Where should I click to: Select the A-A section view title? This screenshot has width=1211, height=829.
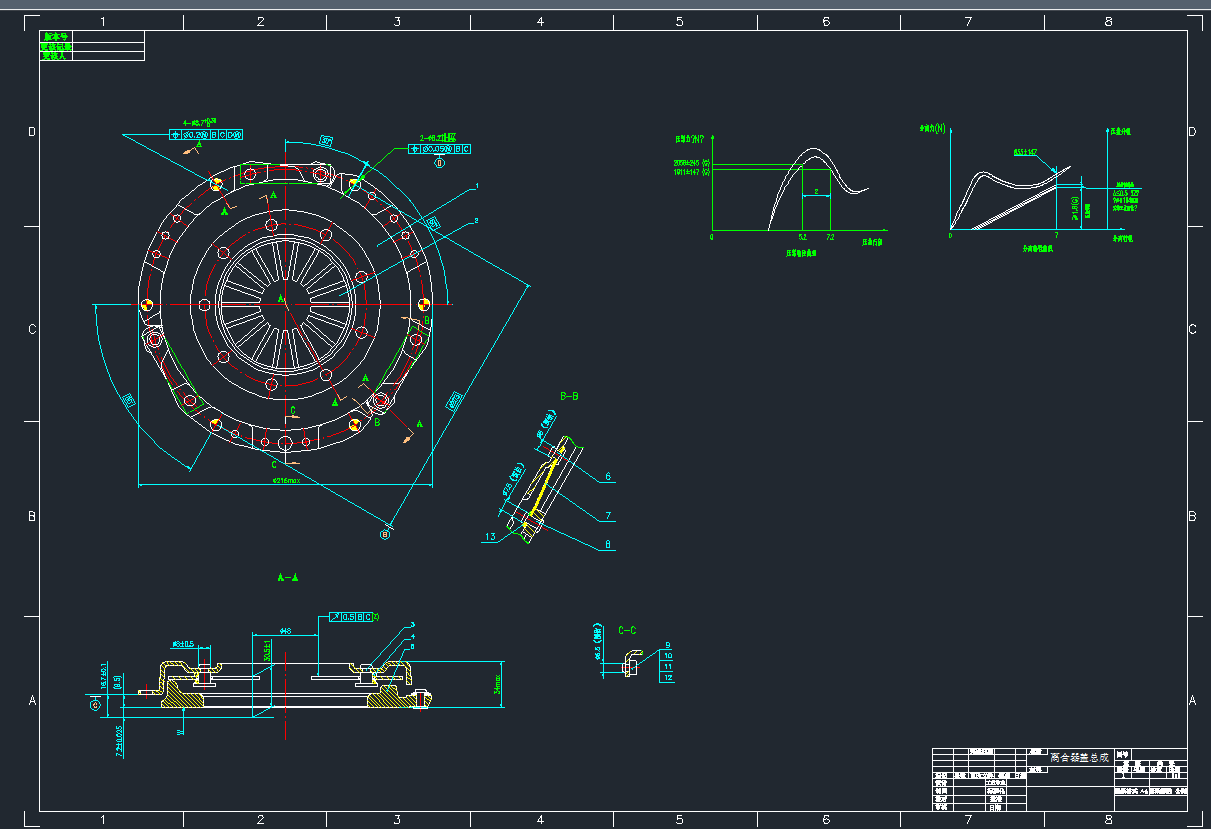pyautogui.click(x=287, y=577)
